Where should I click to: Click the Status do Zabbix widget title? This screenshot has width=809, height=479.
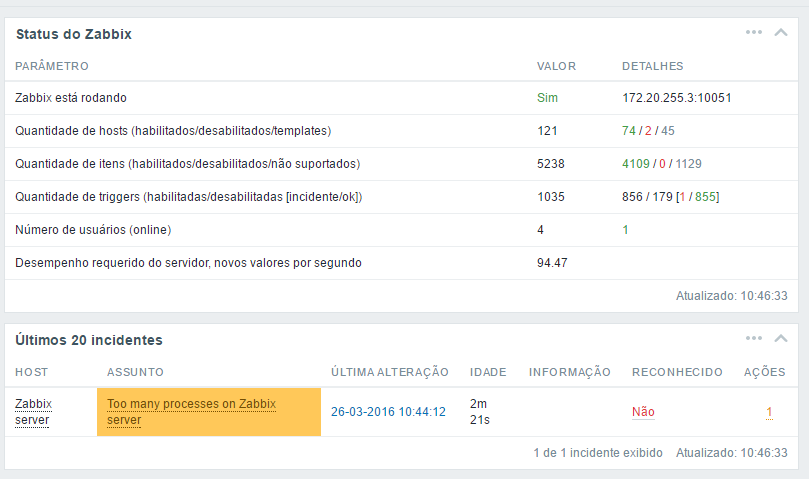(74, 34)
